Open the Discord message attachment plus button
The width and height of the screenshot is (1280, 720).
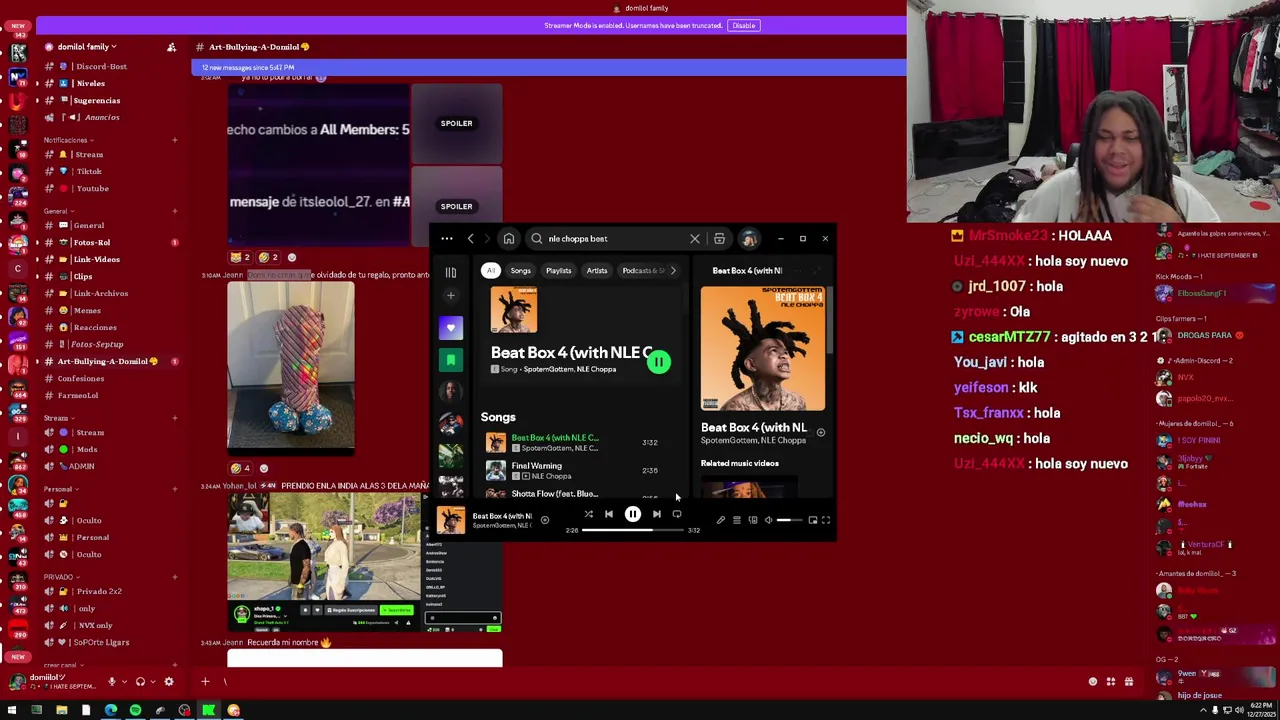coord(205,682)
